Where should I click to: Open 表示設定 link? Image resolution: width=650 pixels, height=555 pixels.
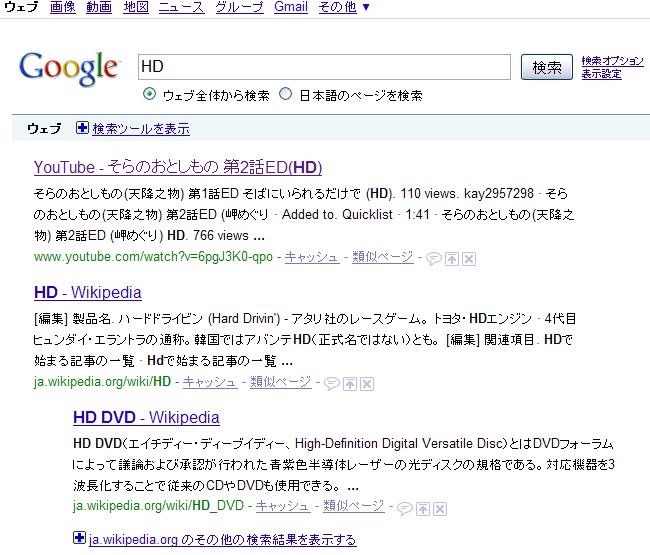click(x=601, y=74)
